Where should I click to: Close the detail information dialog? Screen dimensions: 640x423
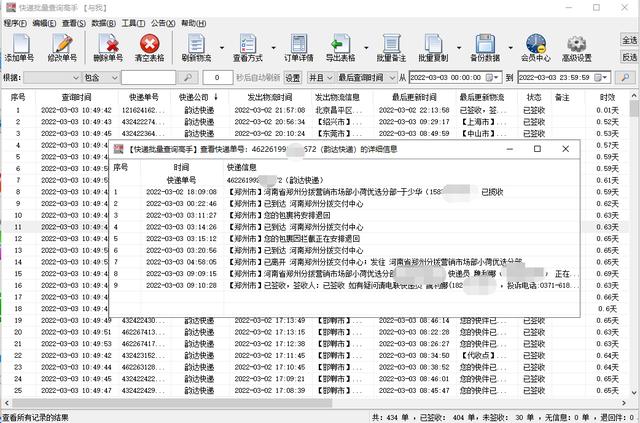coord(565,149)
